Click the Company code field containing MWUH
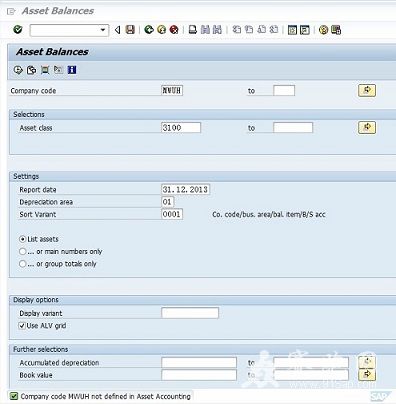 point(172,90)
